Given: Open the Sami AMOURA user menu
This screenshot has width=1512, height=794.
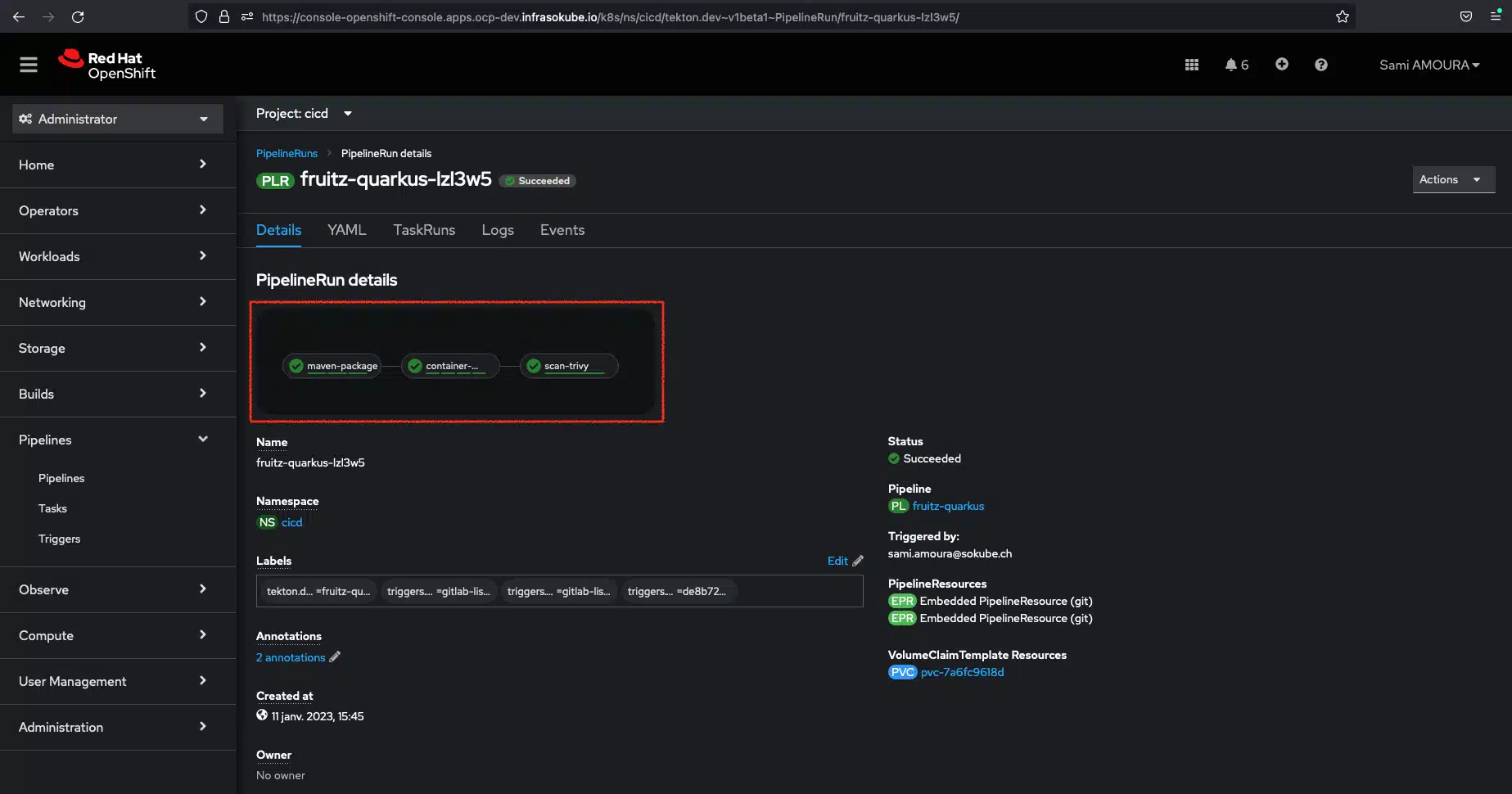Looking at the screenshot, I should click(x=1429, y=65).
